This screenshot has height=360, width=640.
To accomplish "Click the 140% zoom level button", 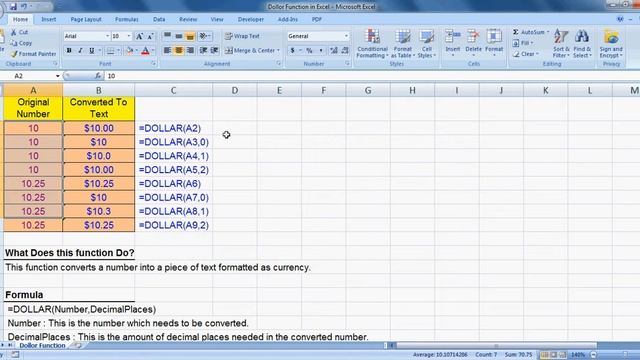I will [578, 355].
